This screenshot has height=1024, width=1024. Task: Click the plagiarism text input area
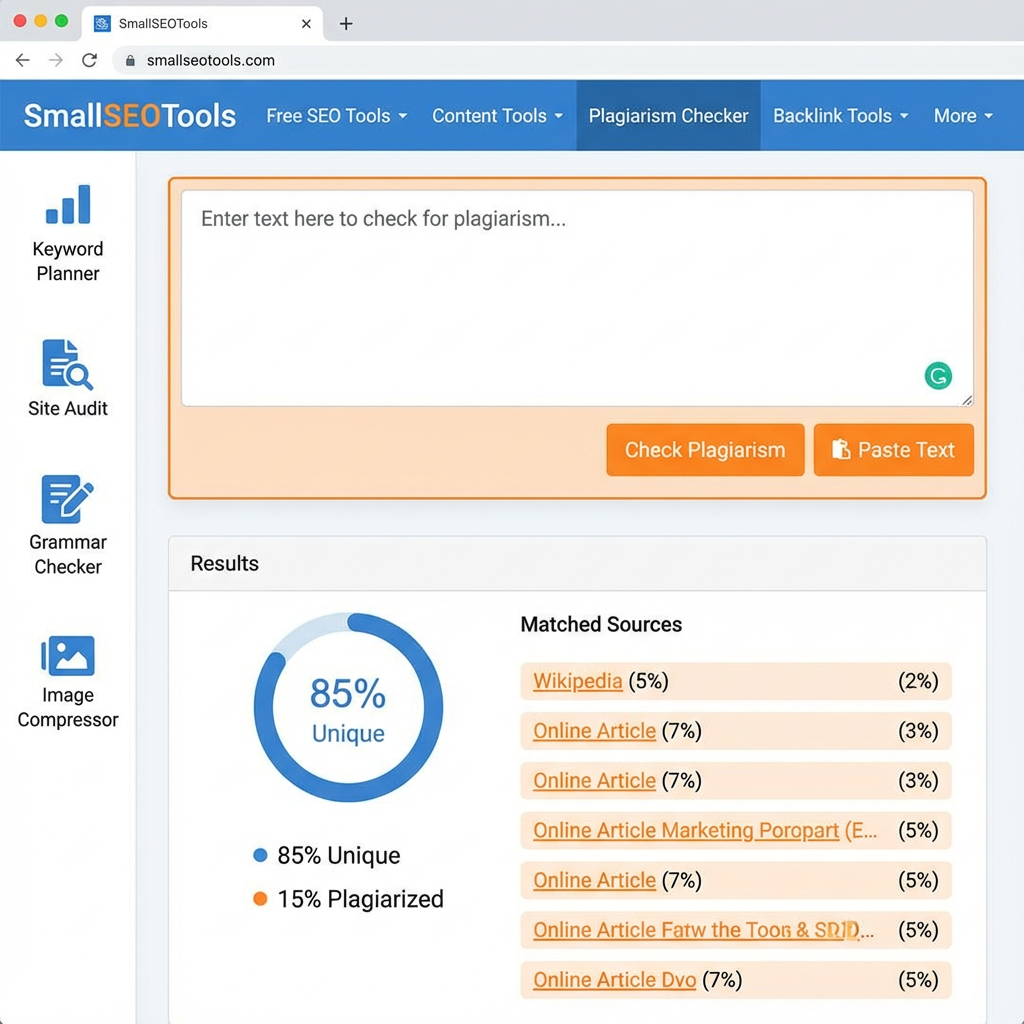click(x=577, y=298)
